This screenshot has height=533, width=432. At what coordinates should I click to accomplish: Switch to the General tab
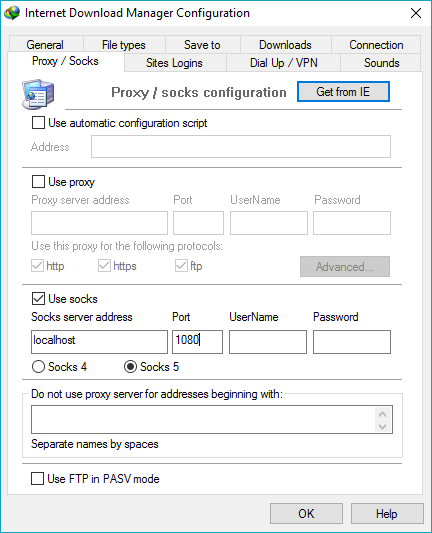coord(45,45)
